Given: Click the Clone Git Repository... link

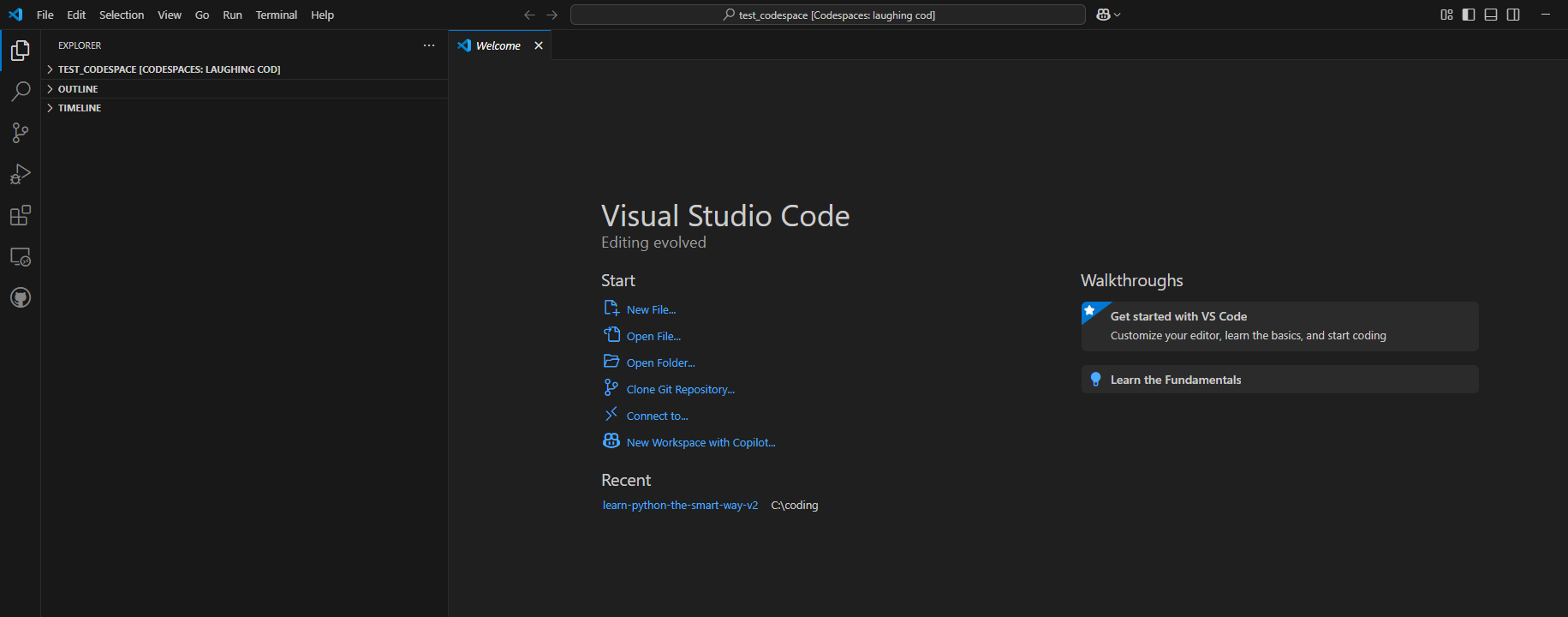Looking at the screenshot, I should (681, 390).
